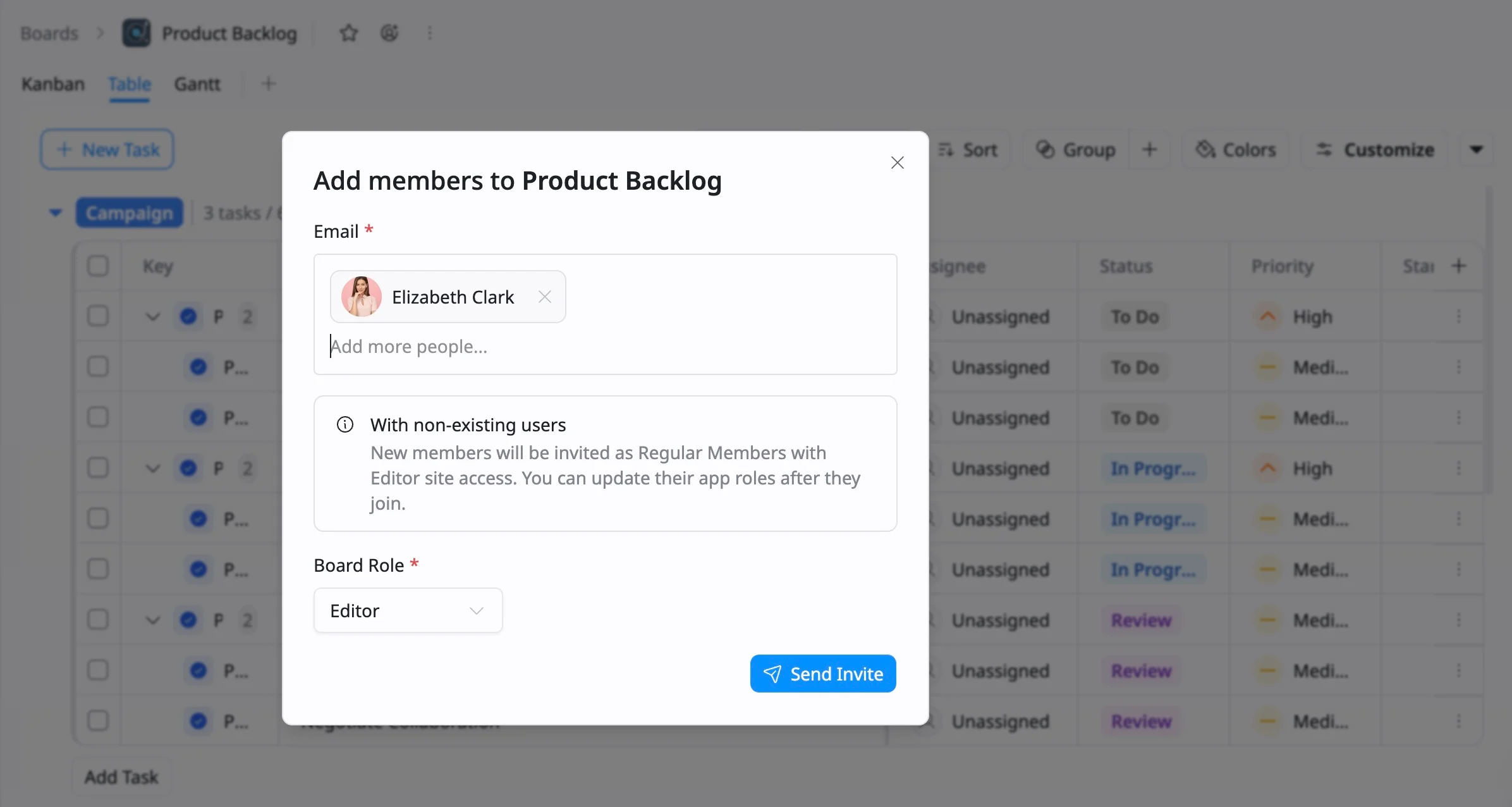
Task: Click the Campaign group label
Action: [x=130, y=213]
